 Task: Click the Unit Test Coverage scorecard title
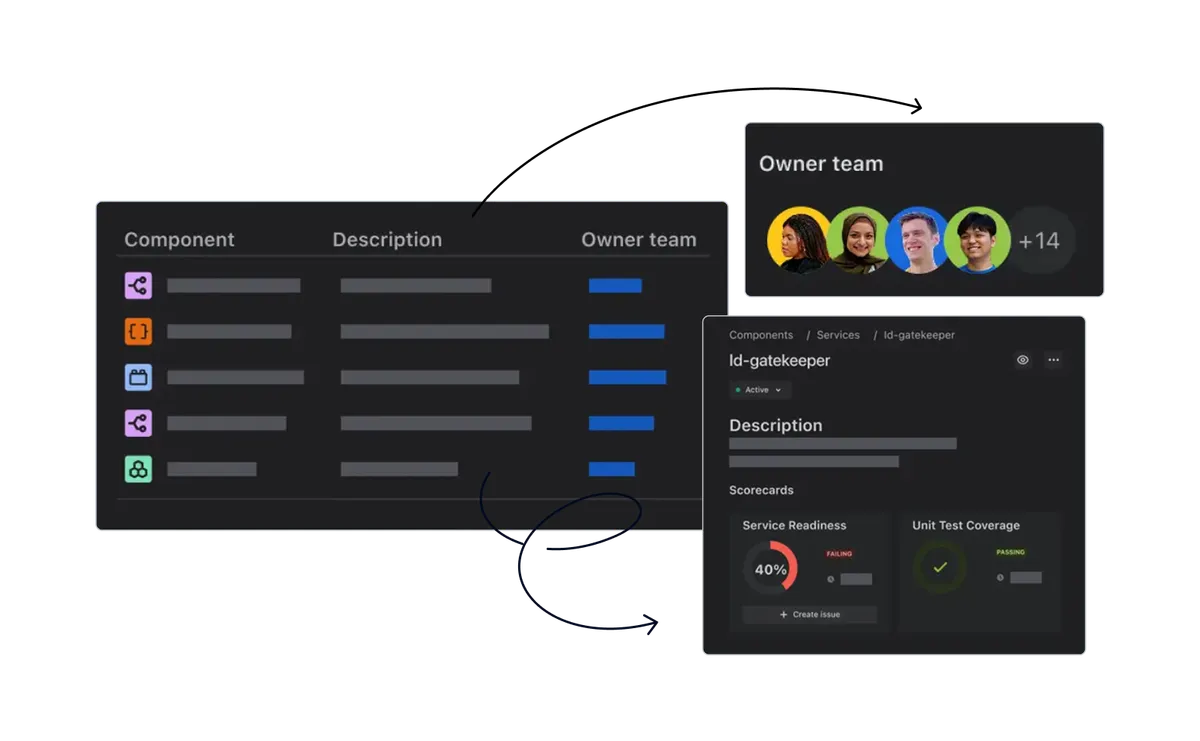966,525
